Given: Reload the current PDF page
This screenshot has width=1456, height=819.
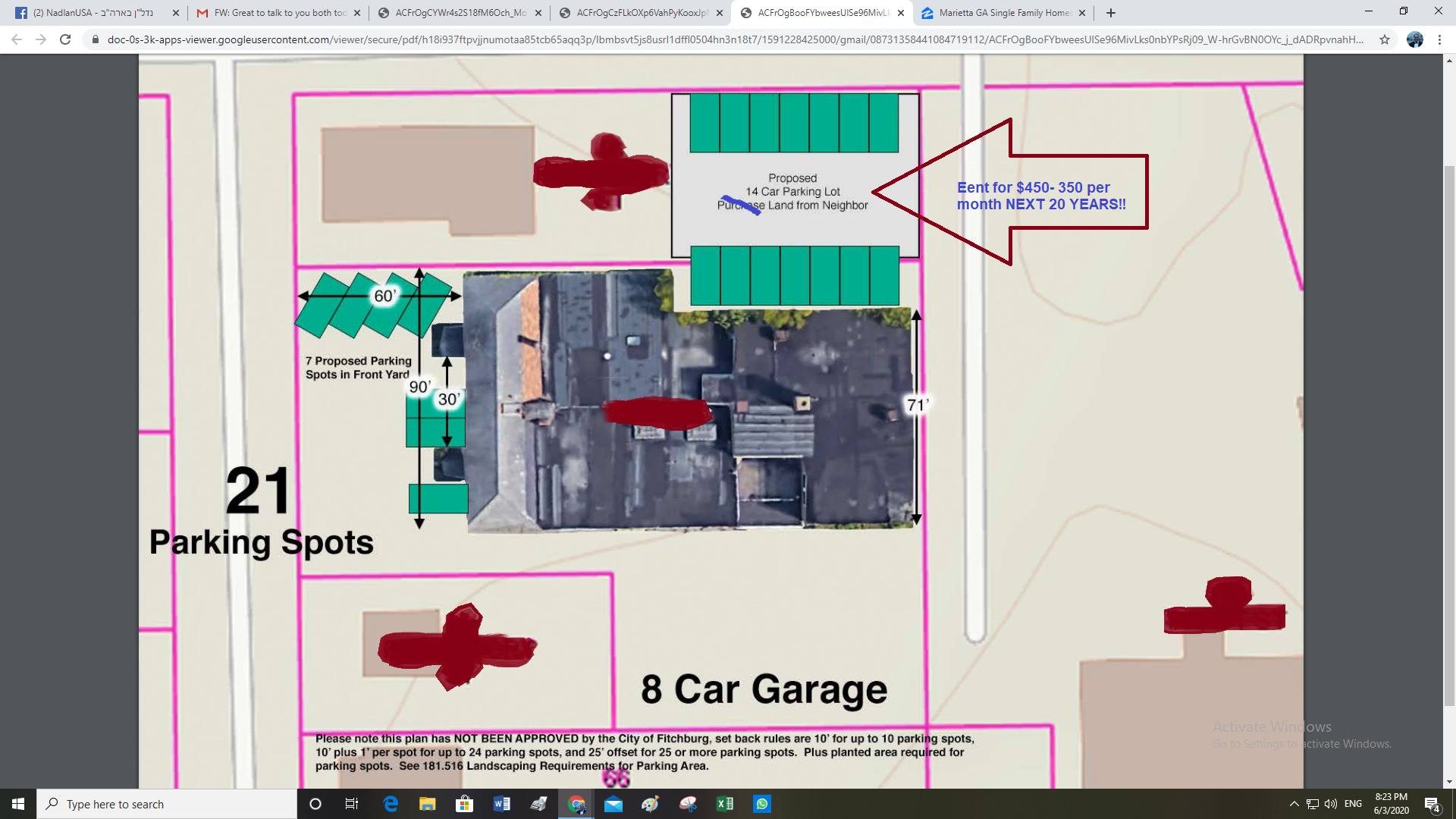Looking at the screenshot, I should click(x=65, y=39).
